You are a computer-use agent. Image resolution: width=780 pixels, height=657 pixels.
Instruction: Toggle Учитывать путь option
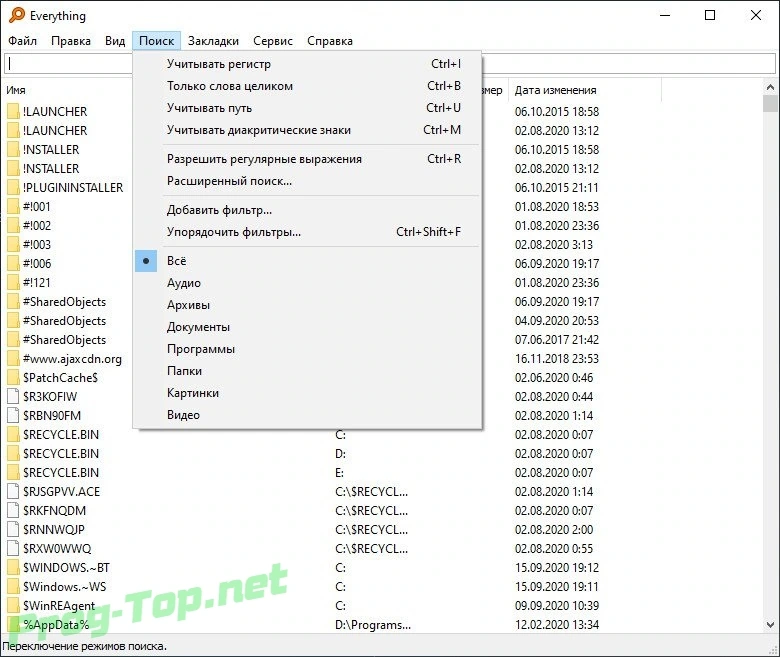click(x=307, y=108)
